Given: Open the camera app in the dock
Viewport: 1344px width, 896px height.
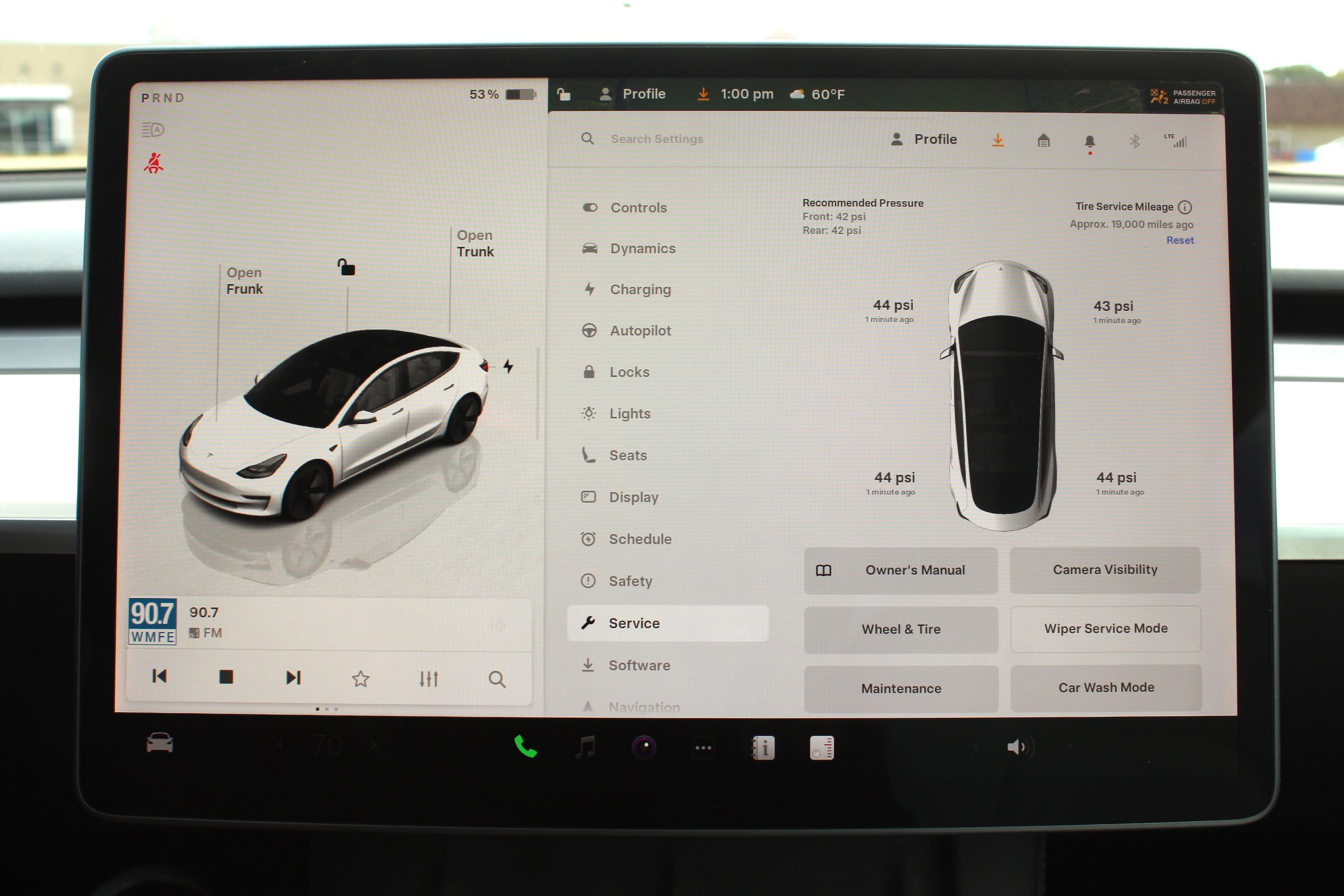Looking at the screenshot, I should pyautogui.click(x=645, y=747).
